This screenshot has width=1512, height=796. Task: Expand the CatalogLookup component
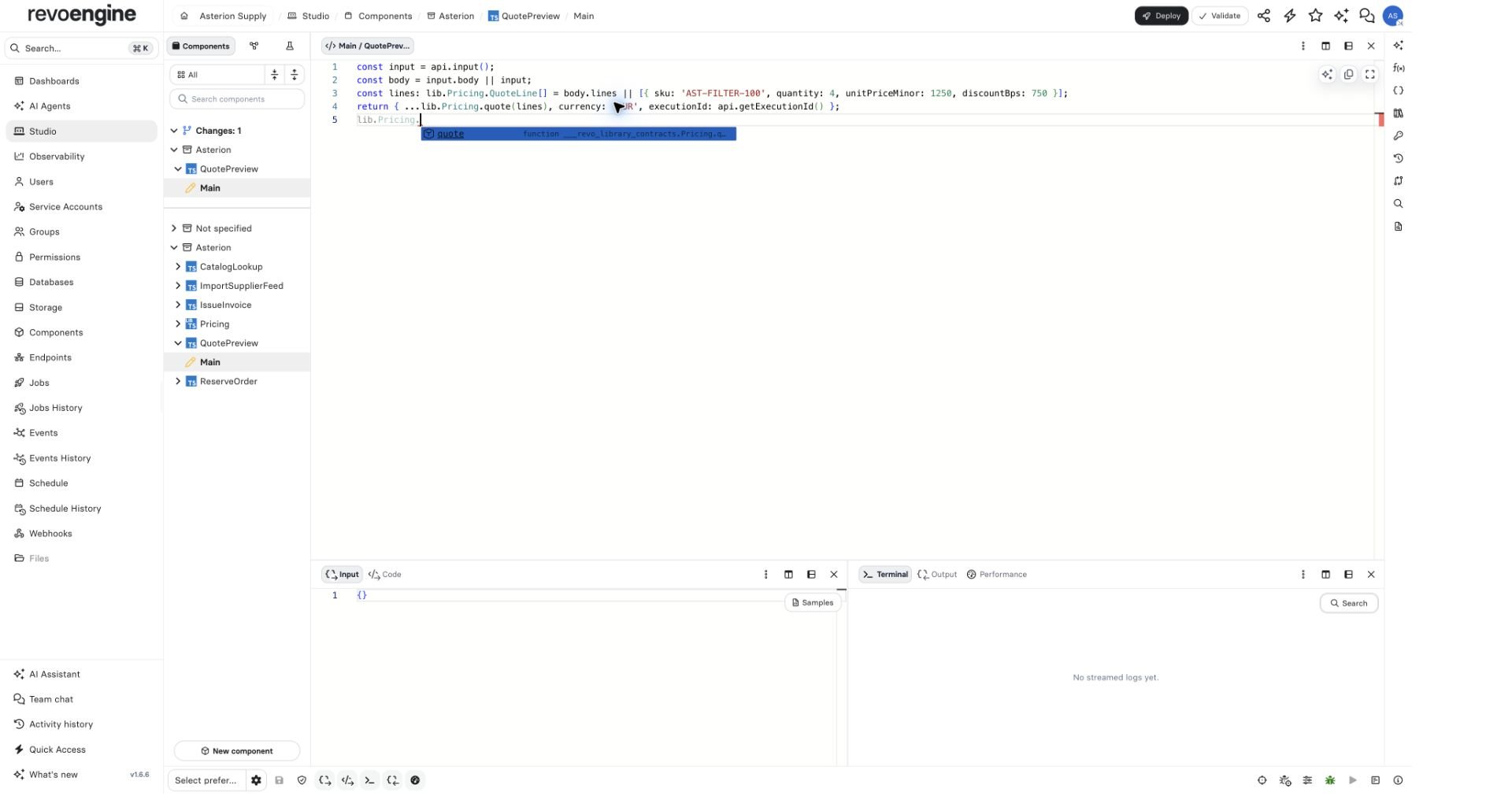click(178, 267)
